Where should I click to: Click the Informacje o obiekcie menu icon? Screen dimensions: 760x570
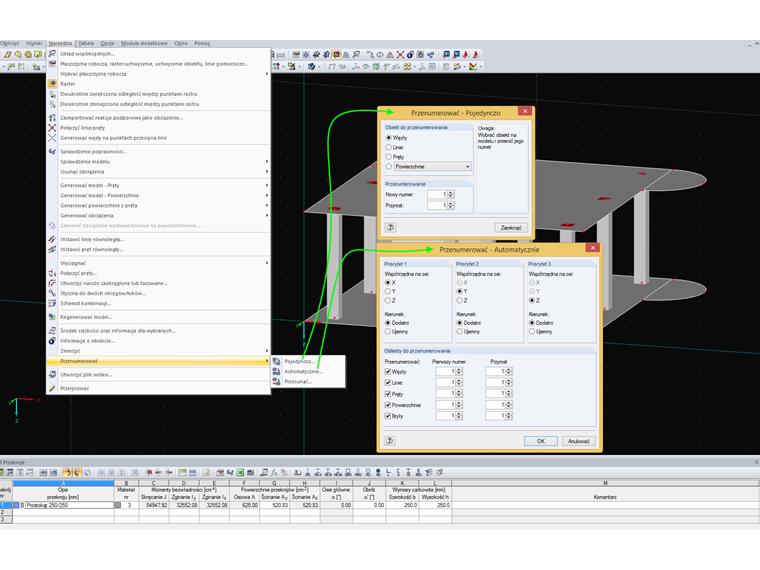[52, 341]
